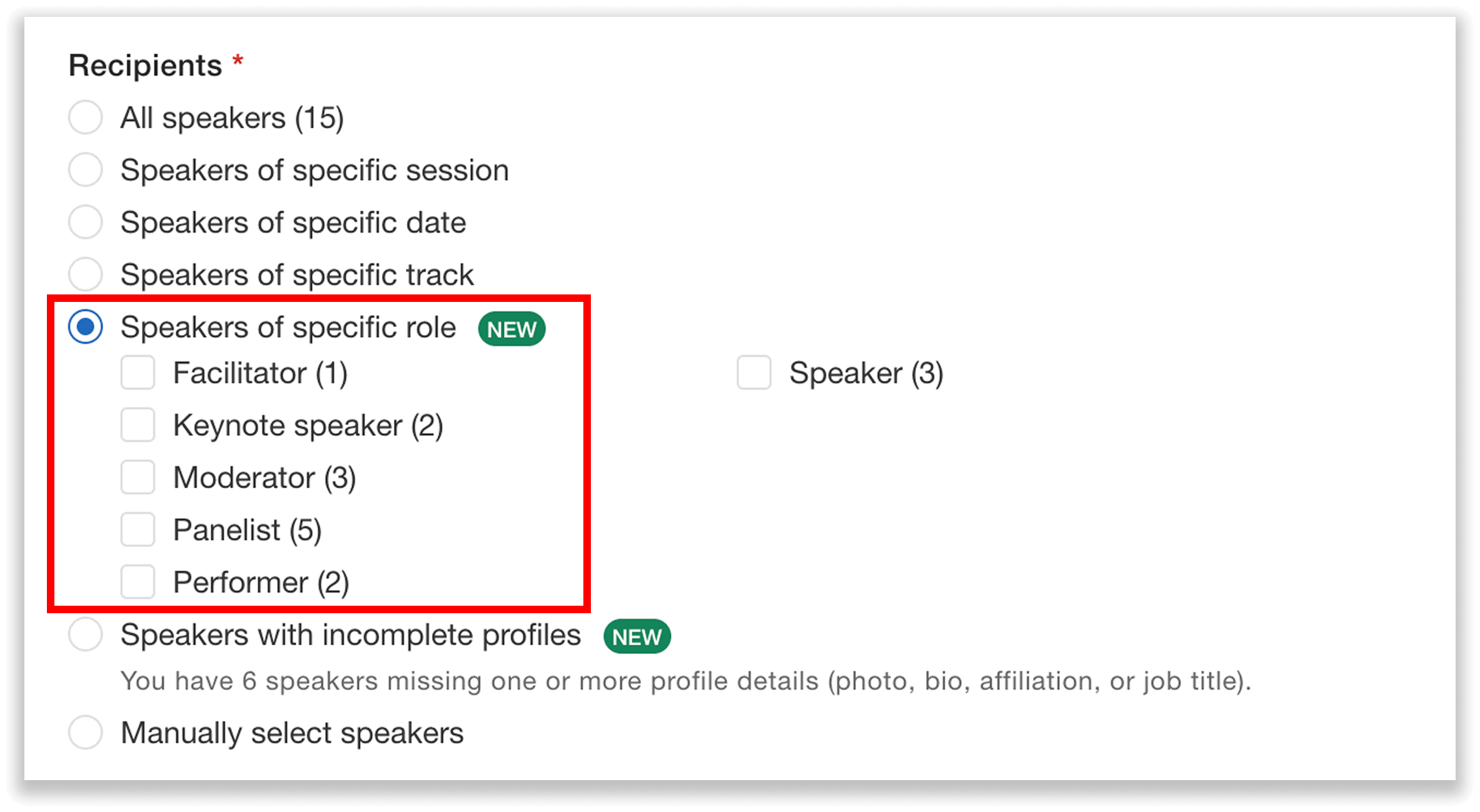The width and height of the screenshot is (1480, 812).
Task: Click the NEW badge beside specific role
Action: pos(511,328)
